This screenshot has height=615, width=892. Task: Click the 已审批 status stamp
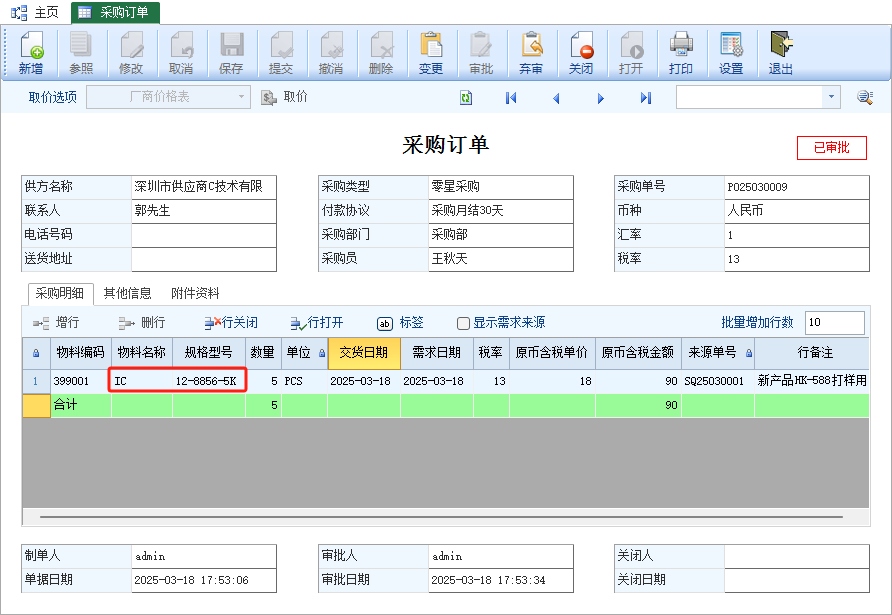pyautogui.click(x=832, y=148)
